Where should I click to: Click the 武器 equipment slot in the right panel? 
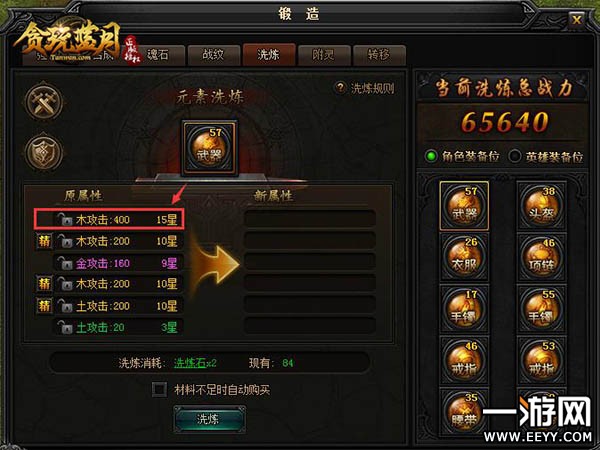[464, 206]
